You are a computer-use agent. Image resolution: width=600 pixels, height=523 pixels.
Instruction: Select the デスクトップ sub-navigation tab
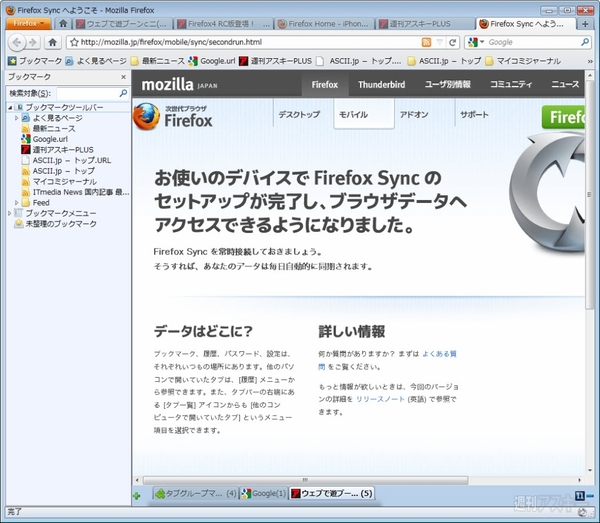click(299, 114)
